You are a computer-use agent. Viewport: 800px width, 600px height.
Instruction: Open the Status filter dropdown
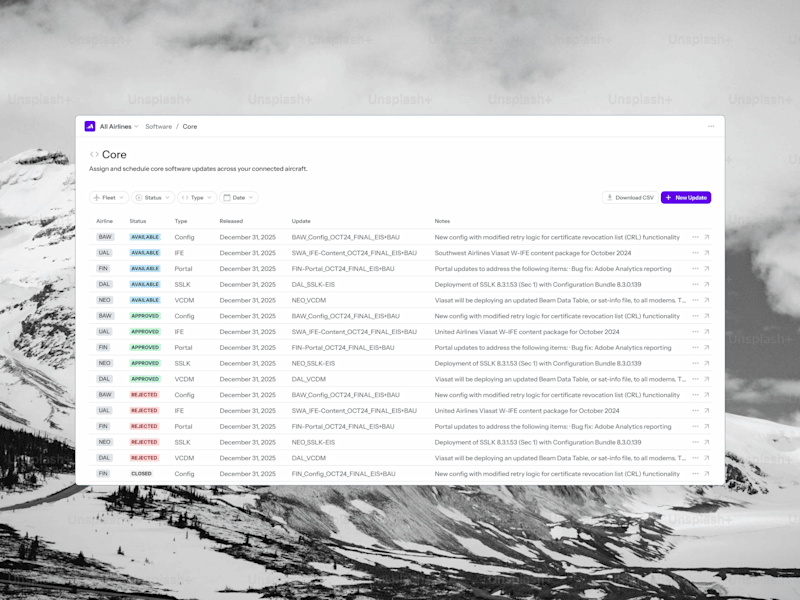click(153, 197)
